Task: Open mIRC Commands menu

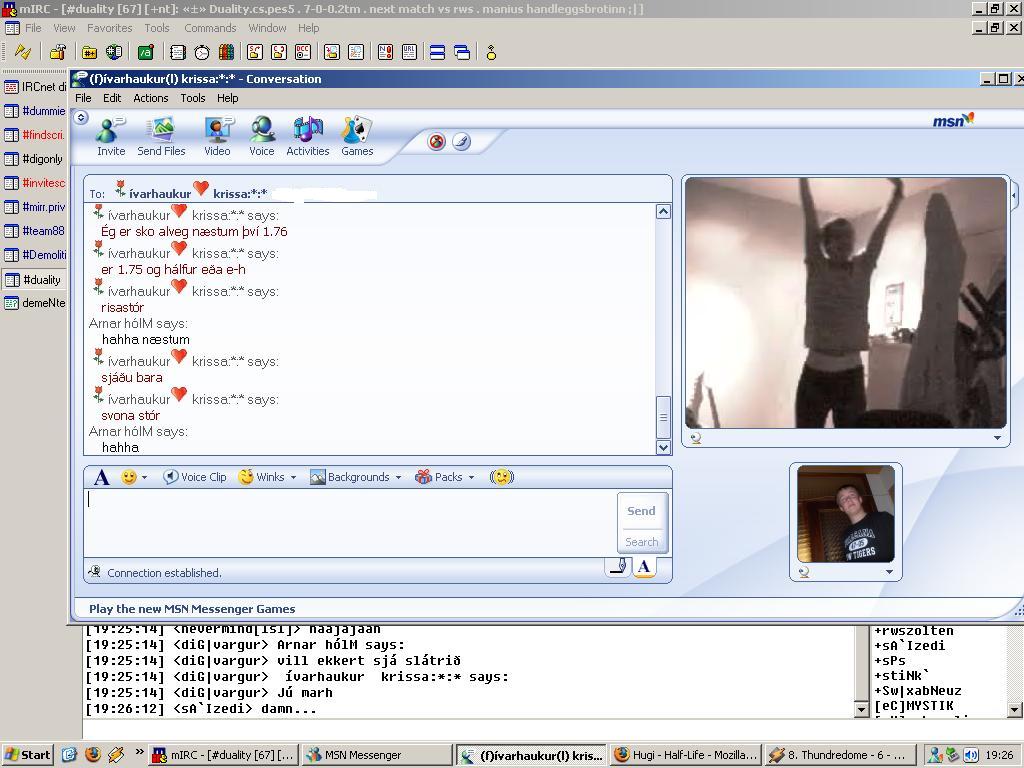Action: pyautogui.click(x=210, y=28)
